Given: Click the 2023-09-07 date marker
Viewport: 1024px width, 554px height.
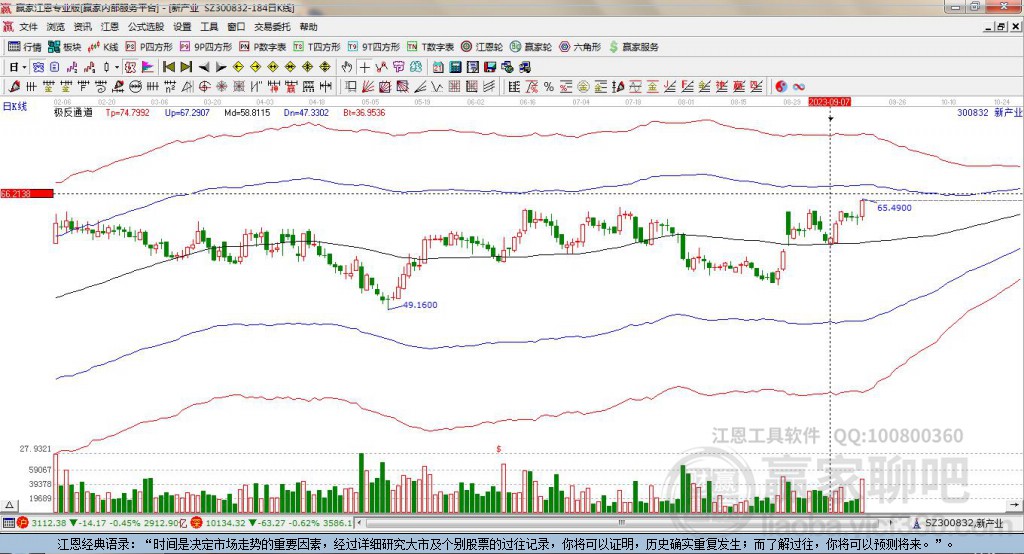Looking at the screenshot, I should pyautogui.click(x=830, y=102).
